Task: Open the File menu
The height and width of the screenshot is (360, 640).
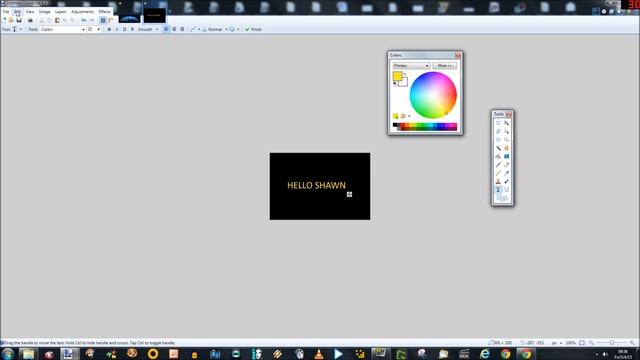Action: 6,12
